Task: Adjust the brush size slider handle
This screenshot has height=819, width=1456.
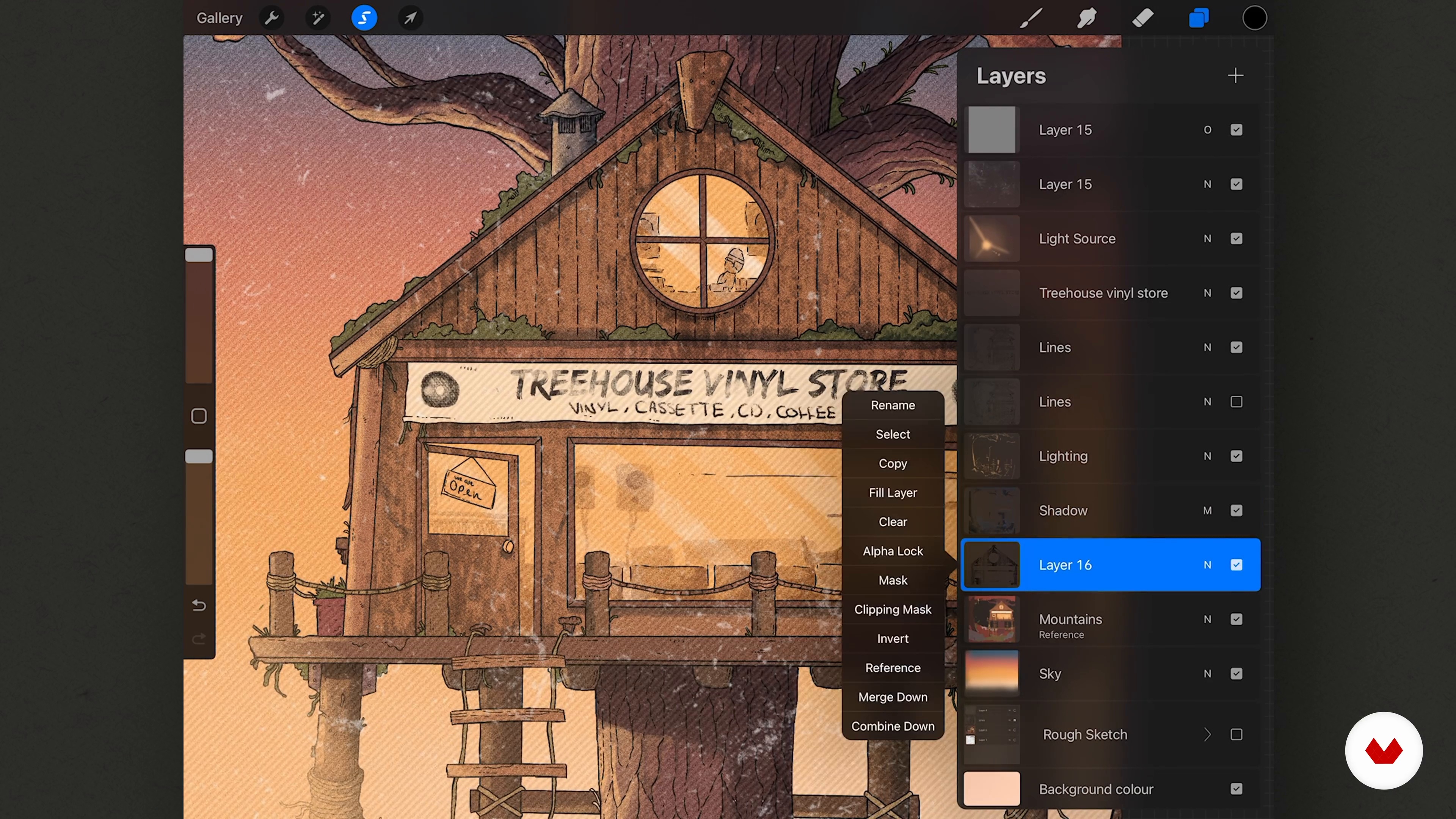Action: [x=199, y=255]
